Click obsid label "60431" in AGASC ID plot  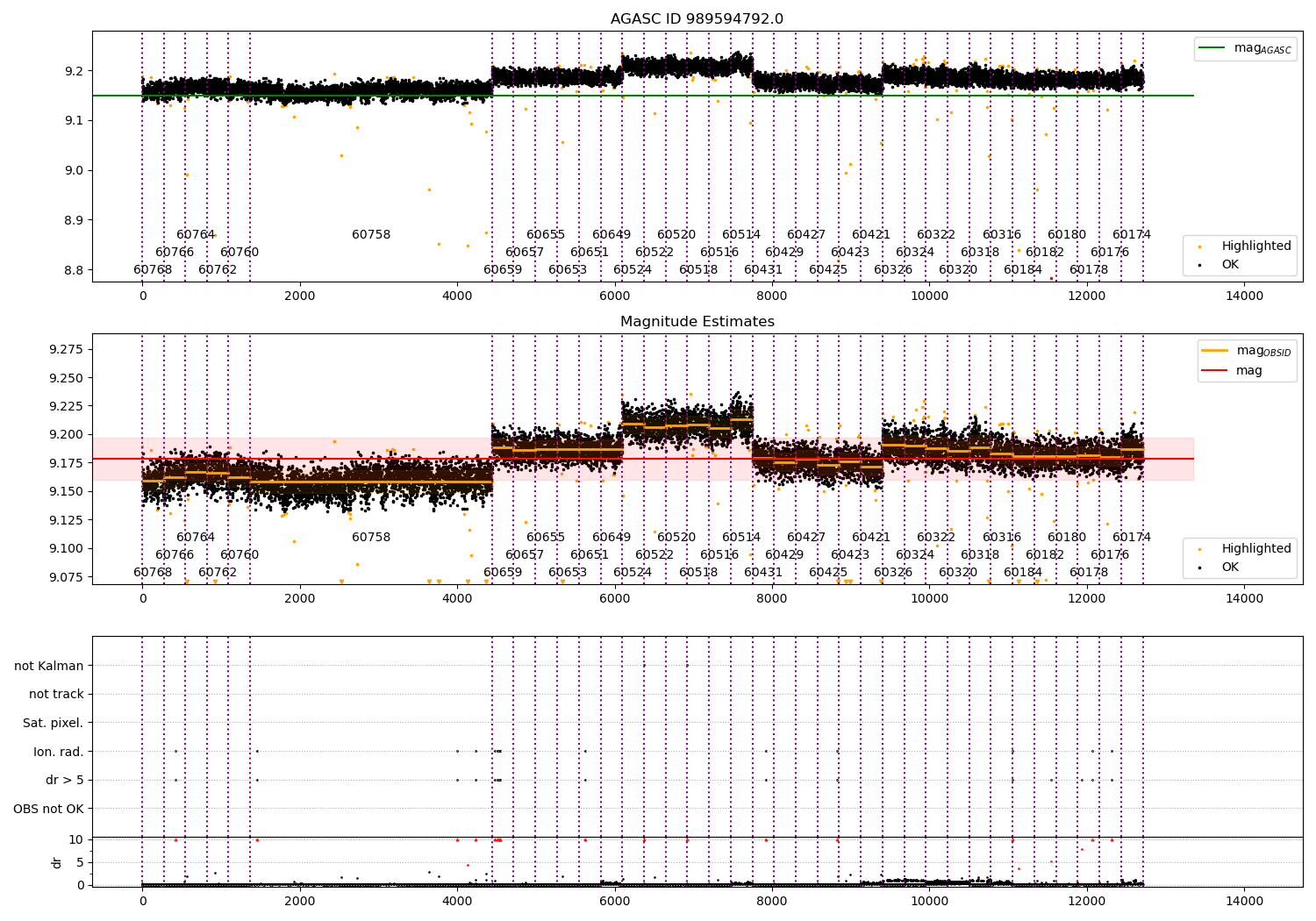(x=763, y=269)
